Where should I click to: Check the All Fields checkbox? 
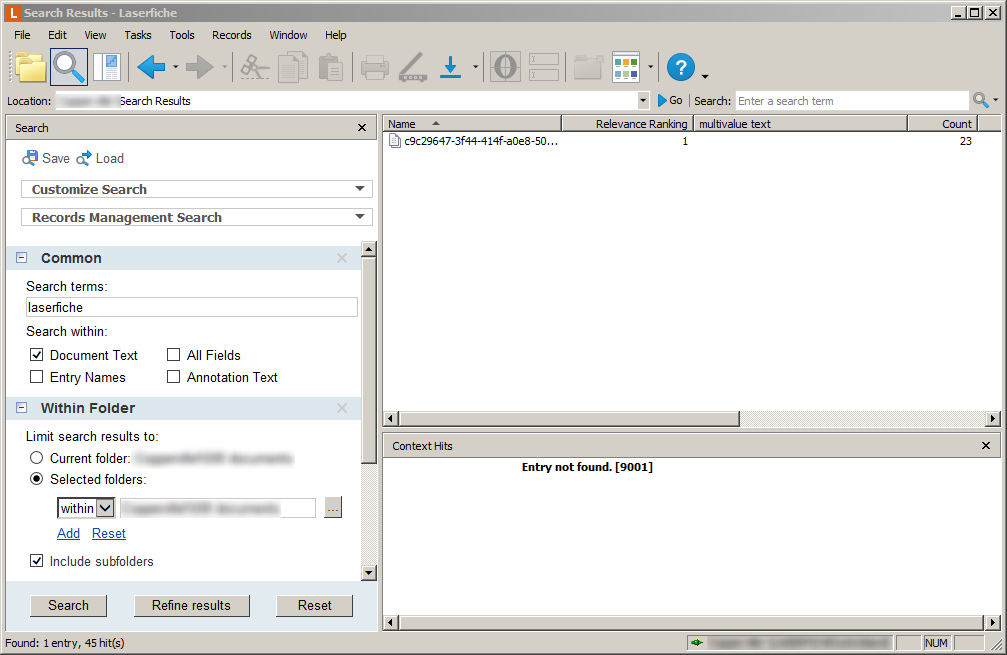pos(173,355)
